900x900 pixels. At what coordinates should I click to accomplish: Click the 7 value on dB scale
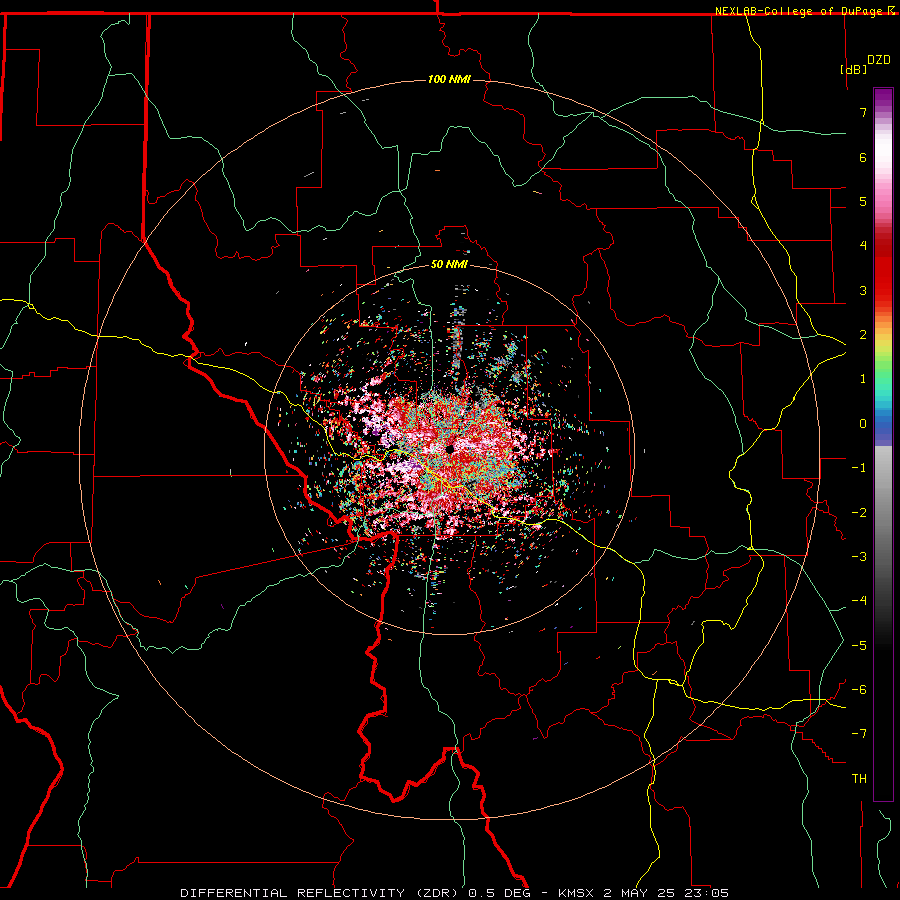click(863, 112)
